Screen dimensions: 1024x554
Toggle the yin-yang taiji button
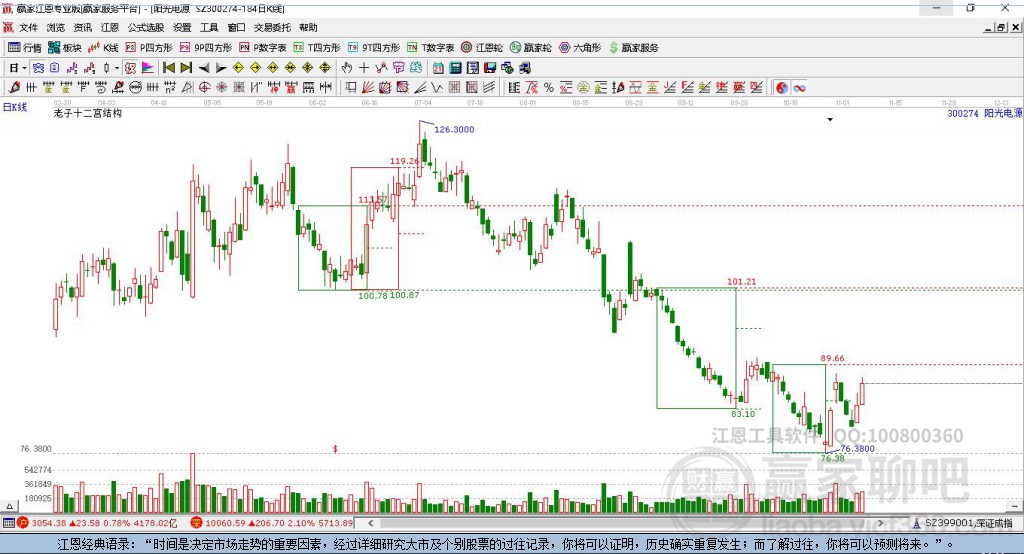782,88
